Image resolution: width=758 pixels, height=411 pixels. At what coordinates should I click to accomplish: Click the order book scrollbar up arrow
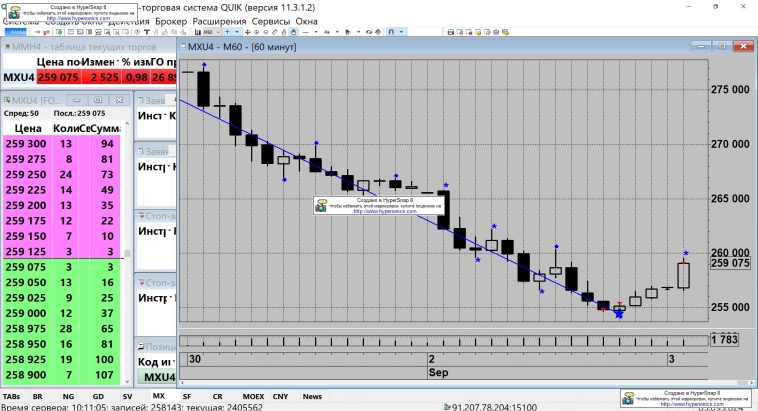click(x=127, y=124)
